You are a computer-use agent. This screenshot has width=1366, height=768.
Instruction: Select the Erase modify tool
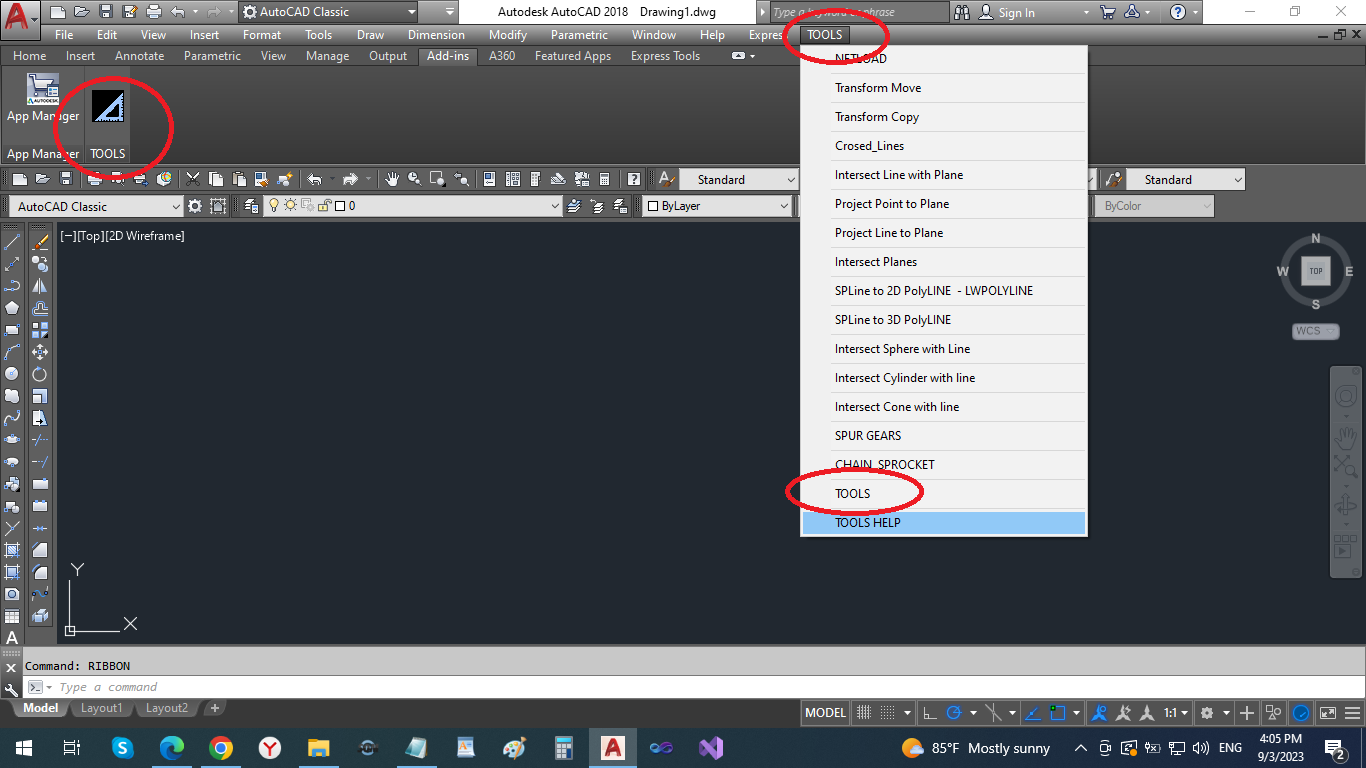click(x=40, y=241)
